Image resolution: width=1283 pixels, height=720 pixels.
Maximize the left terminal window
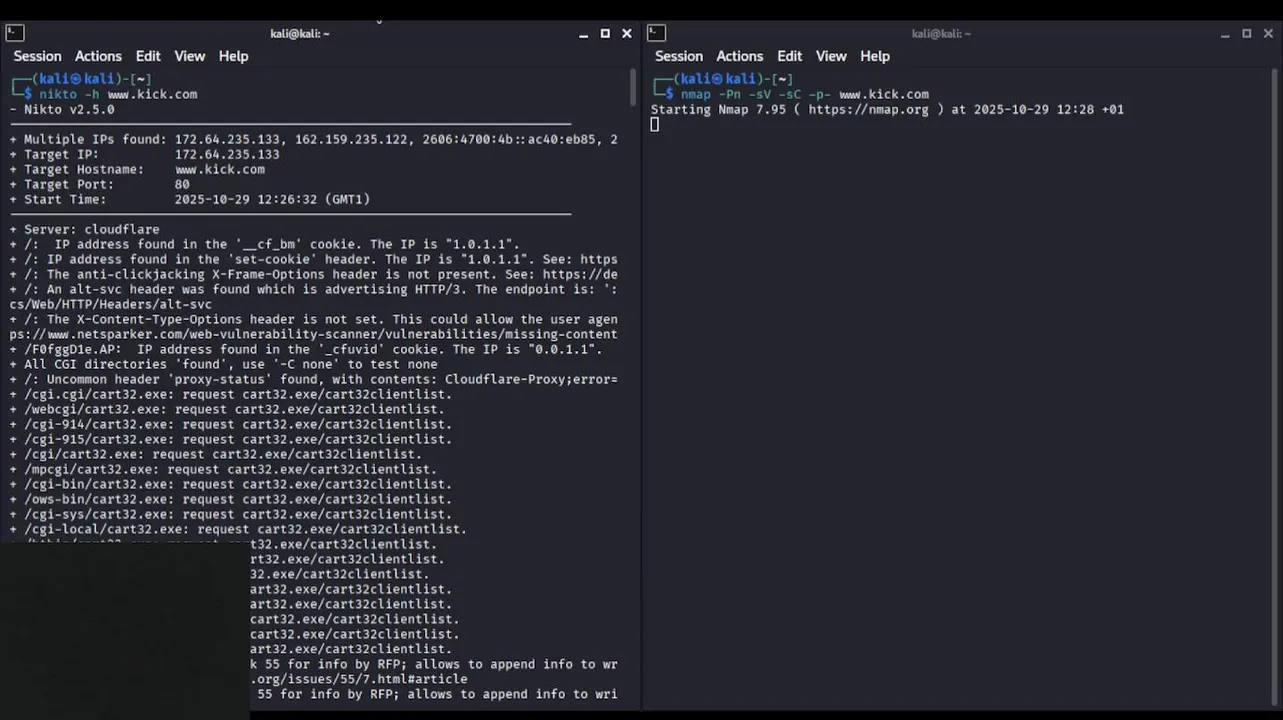coord(605,33)
